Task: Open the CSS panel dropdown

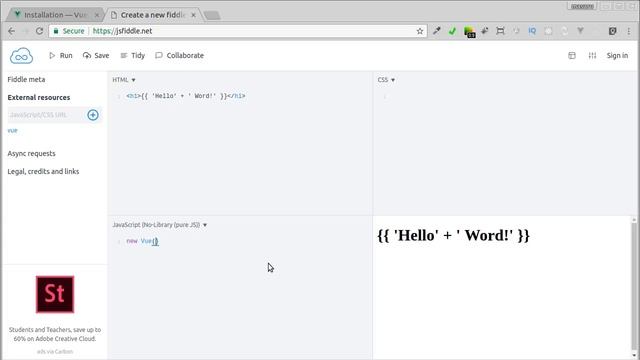Action: click(386, 80)
